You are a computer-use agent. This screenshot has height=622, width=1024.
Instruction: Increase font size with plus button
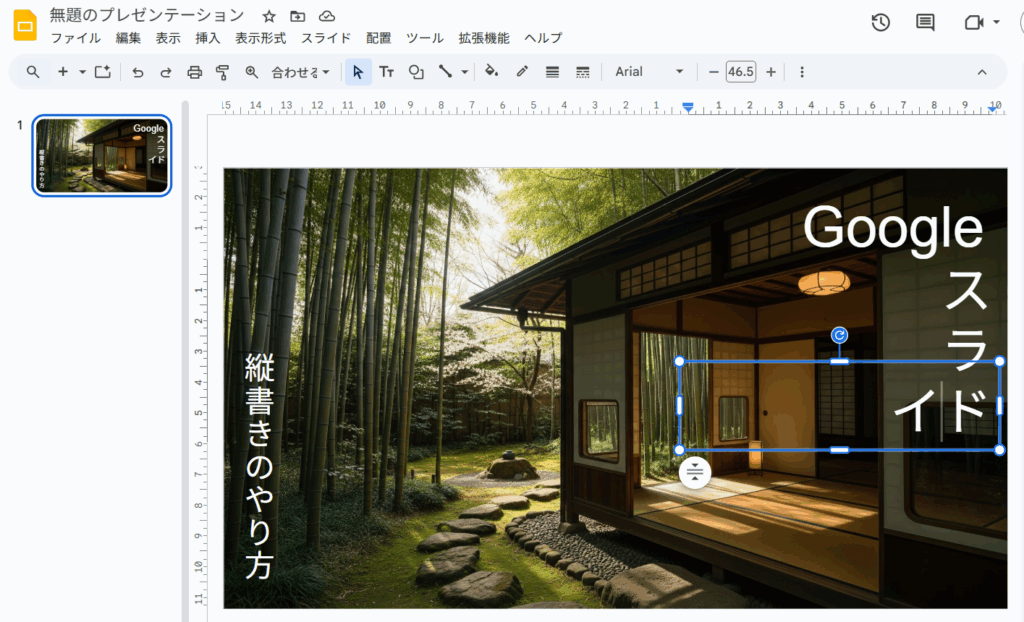click(771, 72)
